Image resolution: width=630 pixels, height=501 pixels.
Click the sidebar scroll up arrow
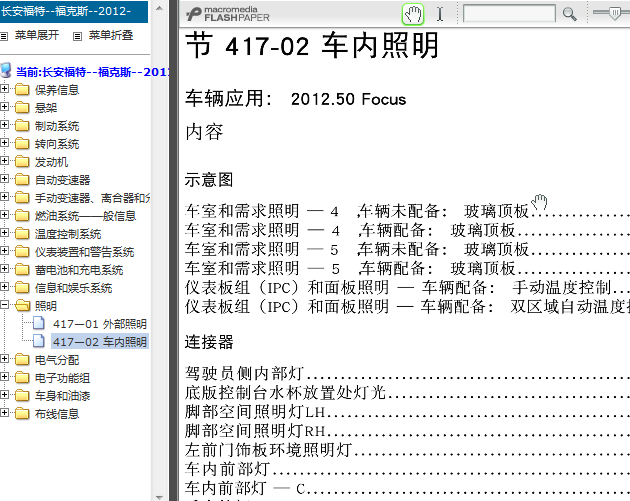point(159,8)
